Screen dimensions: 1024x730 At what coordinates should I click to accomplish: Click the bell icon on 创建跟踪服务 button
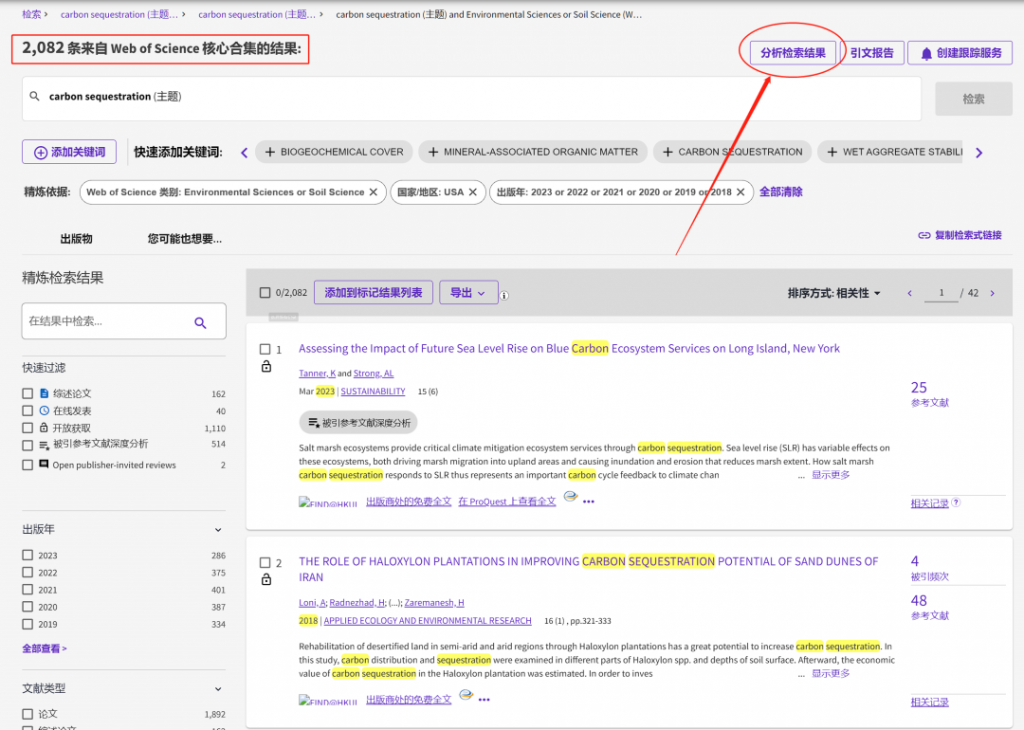tap(927, 52)
